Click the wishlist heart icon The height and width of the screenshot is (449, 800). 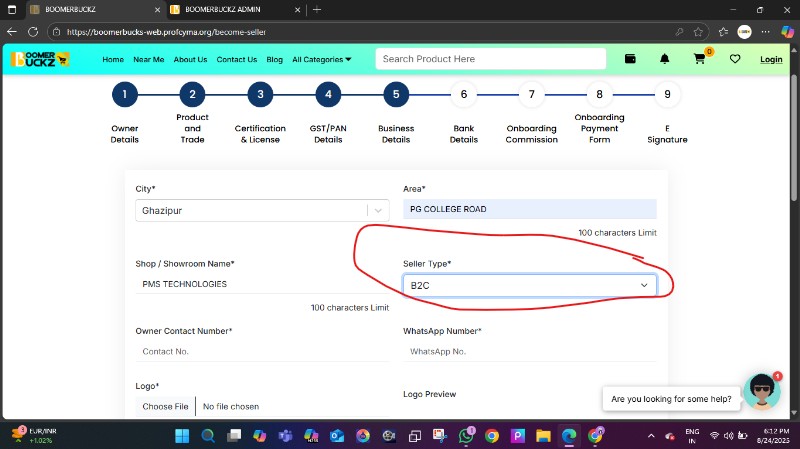[x=735, y=59]
